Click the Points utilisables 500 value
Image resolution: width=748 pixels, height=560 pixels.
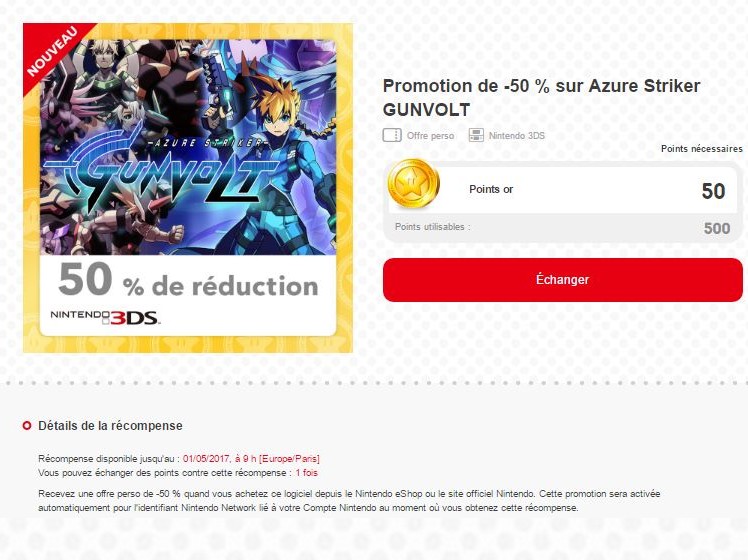click(x=717, y=228)
